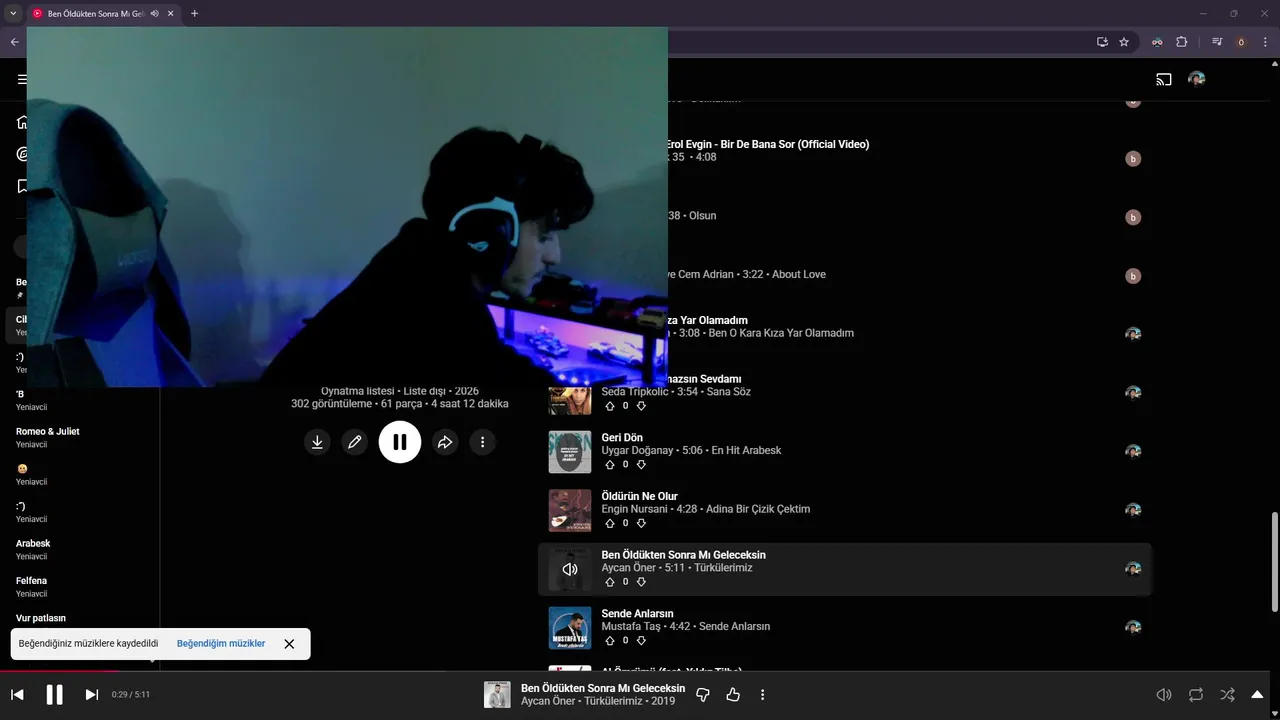The height and width of the screenshot is (720, 1280).
Task: Downvote Sende Anlarsın
Action: [641, 640]
